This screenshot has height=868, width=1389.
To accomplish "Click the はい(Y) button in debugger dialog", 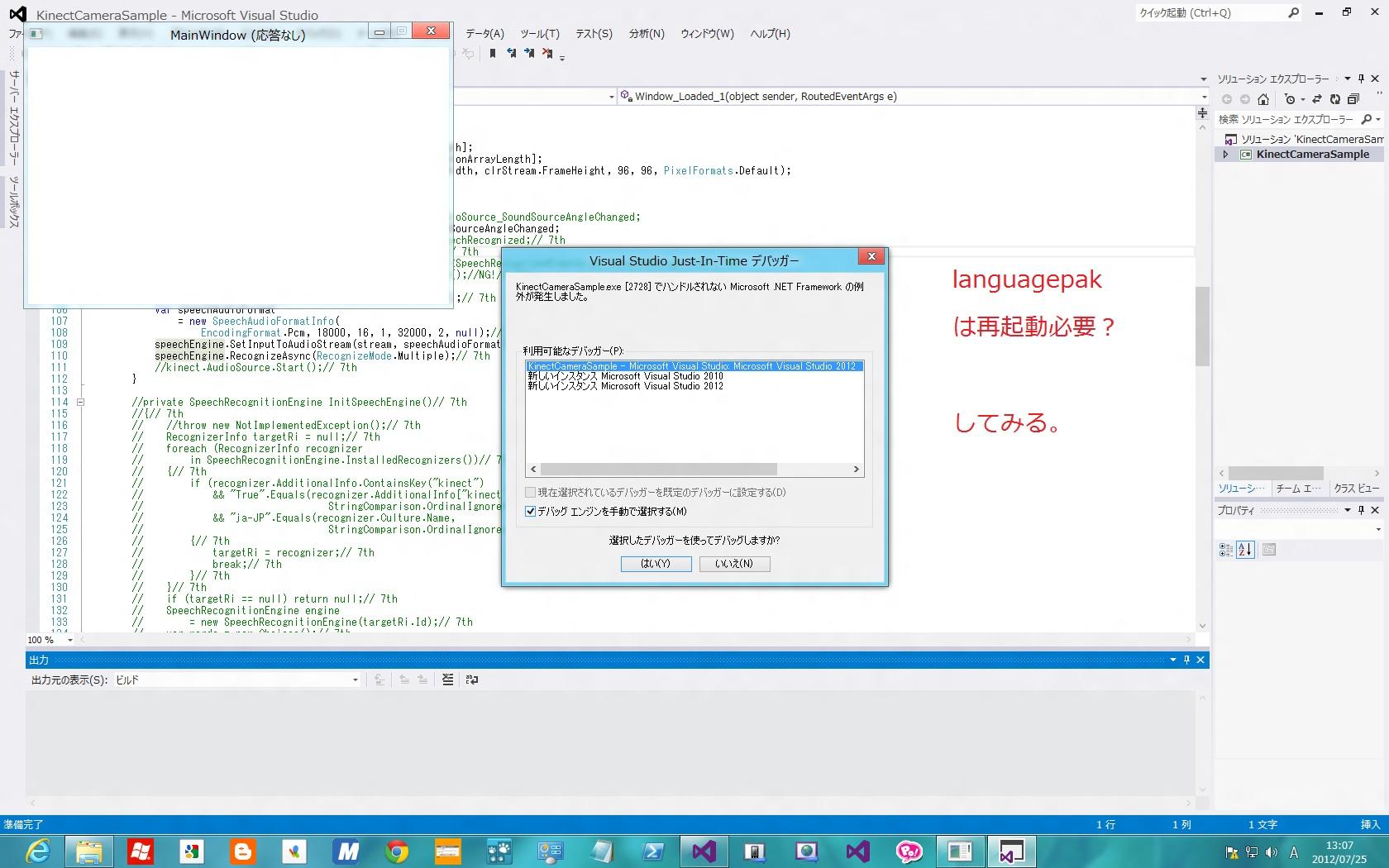I will [x=656, y=564].
